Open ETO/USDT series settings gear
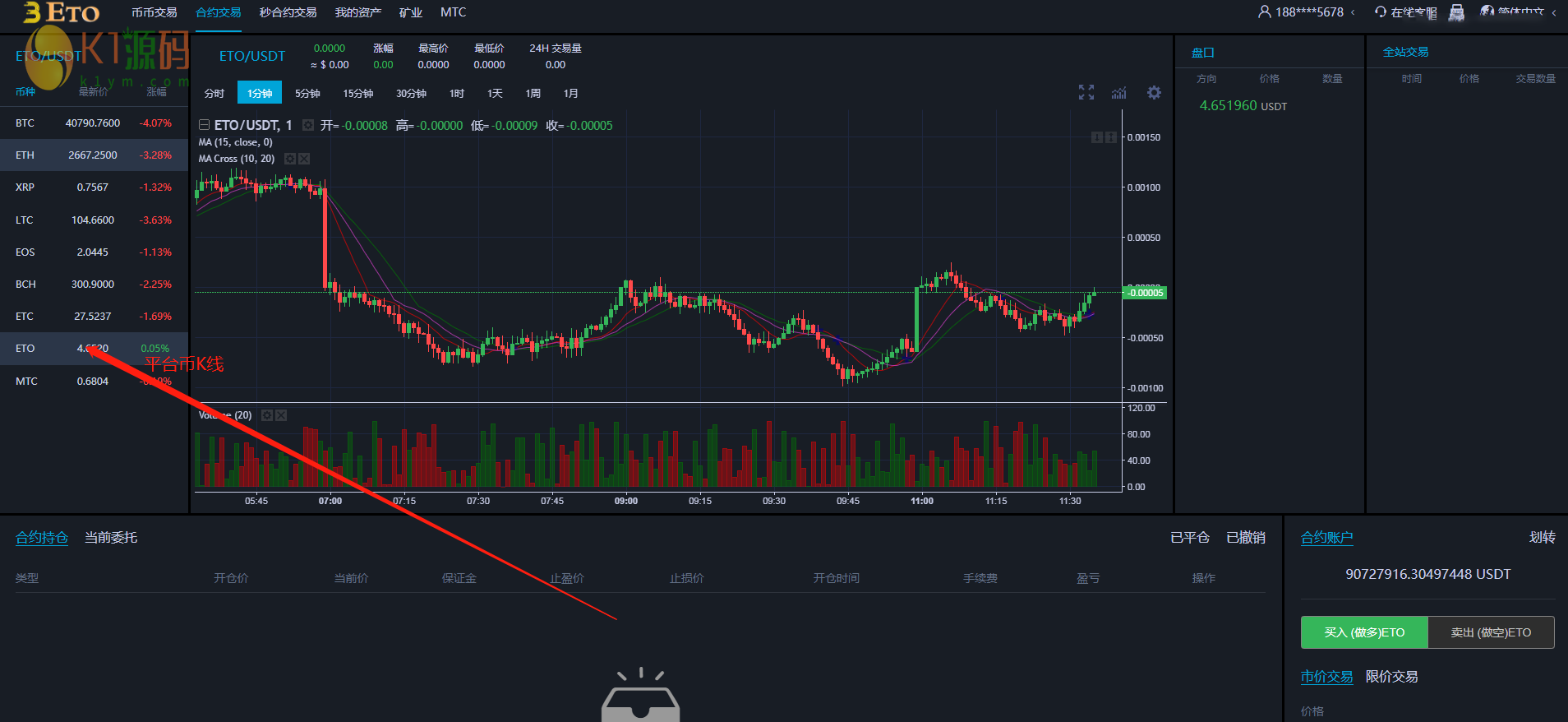Viewport: 1568px width, 722px height. click(x=308, y=125)
